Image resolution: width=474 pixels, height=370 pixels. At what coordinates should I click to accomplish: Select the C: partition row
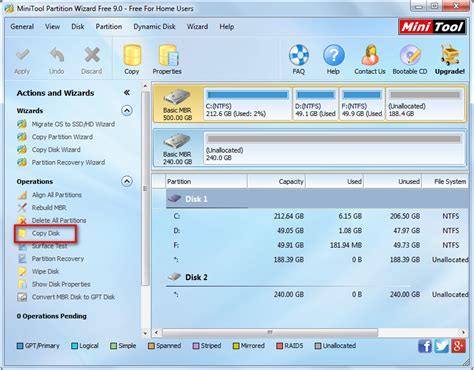(317, 216)
